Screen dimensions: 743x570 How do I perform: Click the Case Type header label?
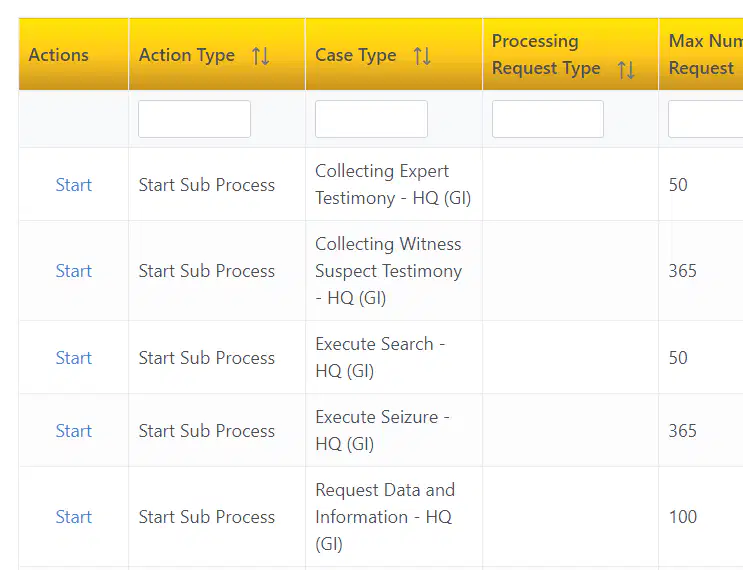(x=356, y=55)
